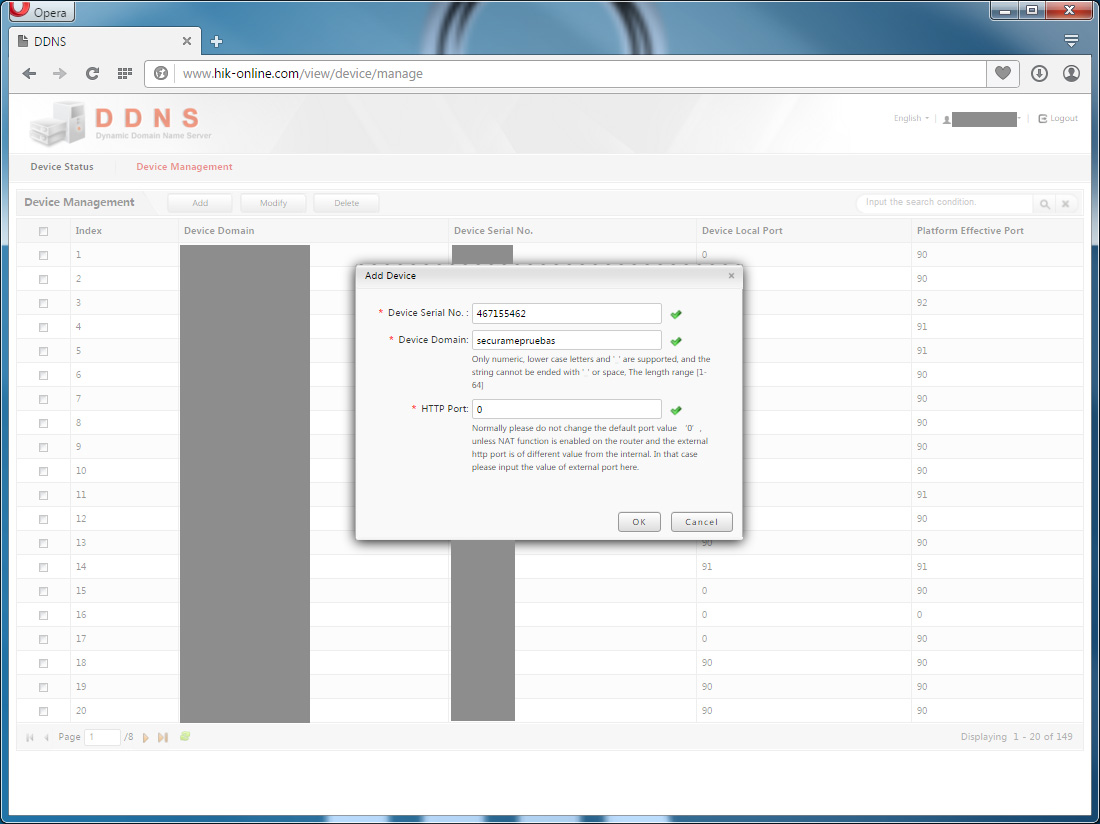
Task: Check the checkbox for index 11
Action: [x=43, y=496]
